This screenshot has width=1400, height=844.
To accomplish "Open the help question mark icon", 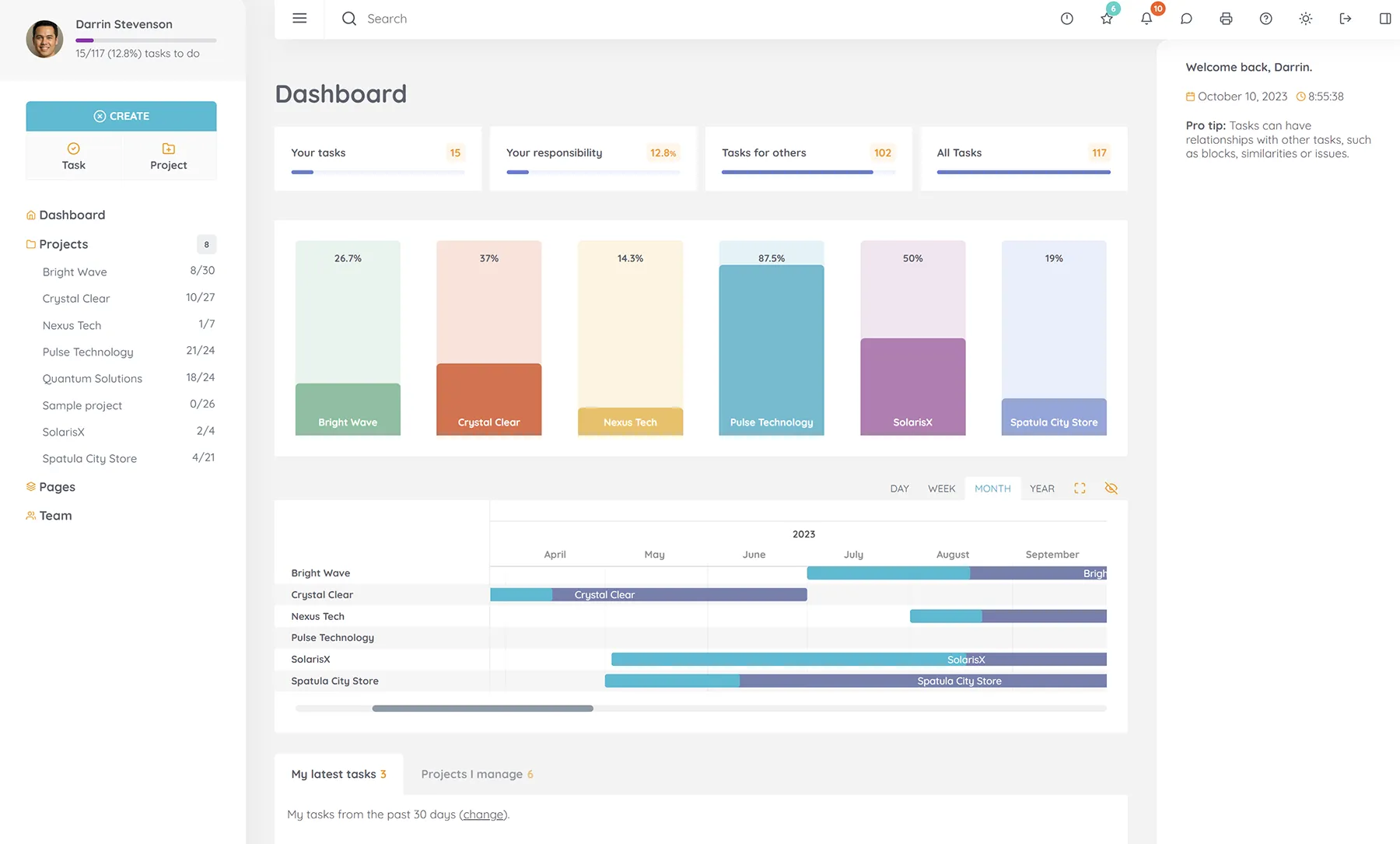I will click(1265, 19).
